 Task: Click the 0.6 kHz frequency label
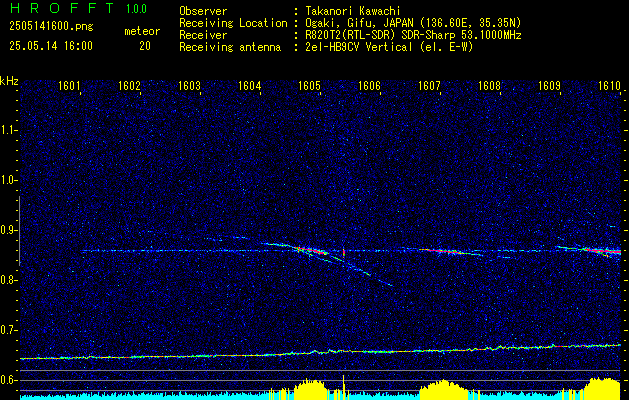tap(8, 380)
